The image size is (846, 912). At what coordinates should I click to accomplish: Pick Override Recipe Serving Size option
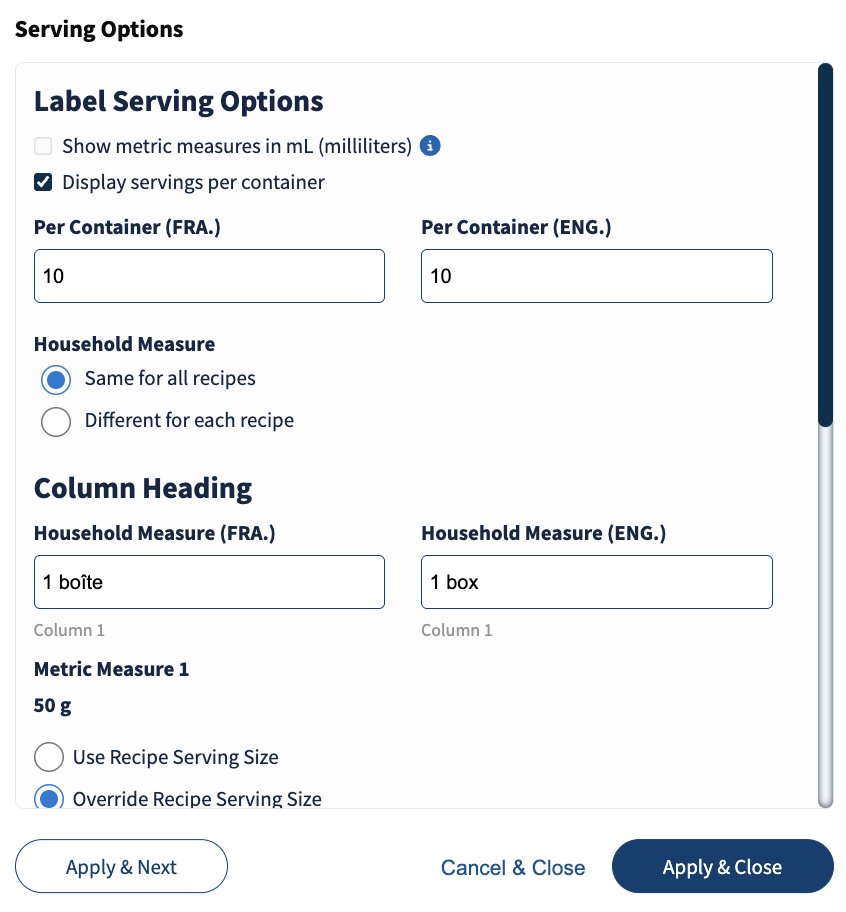49,798
